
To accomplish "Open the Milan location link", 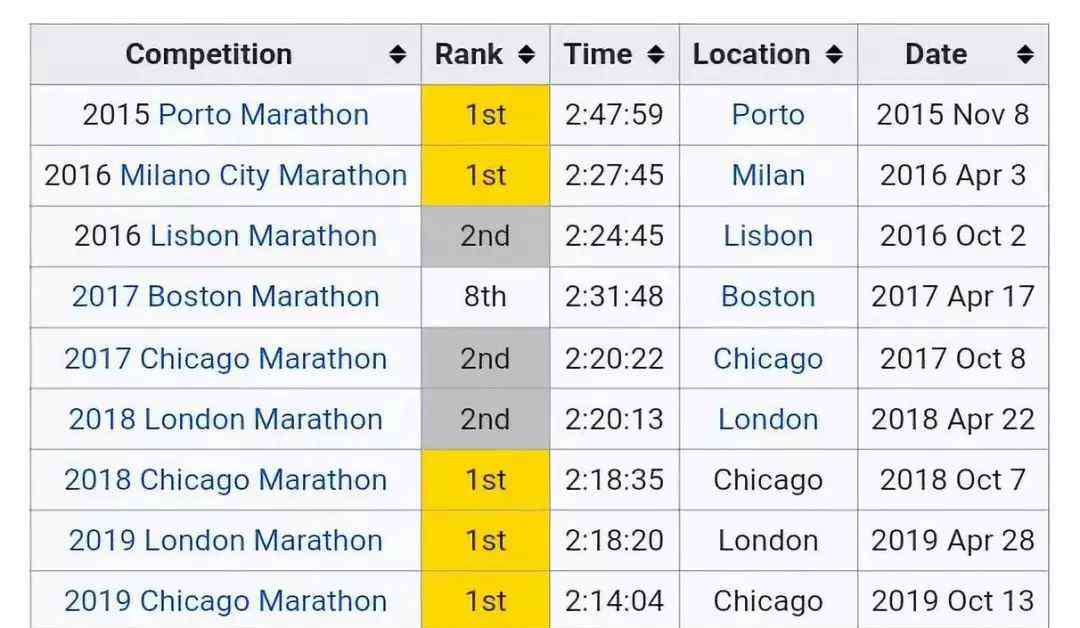I will pyautogui.click(x=768, y=176).
